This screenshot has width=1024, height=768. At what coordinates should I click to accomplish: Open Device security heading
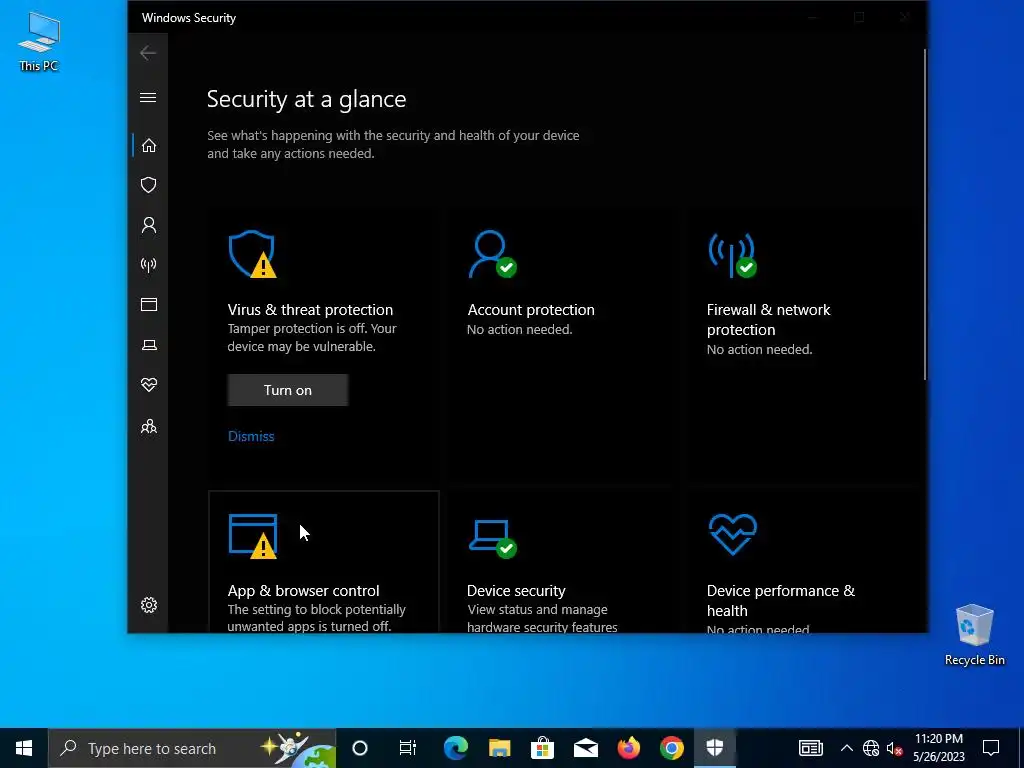[x=516, y=590]
